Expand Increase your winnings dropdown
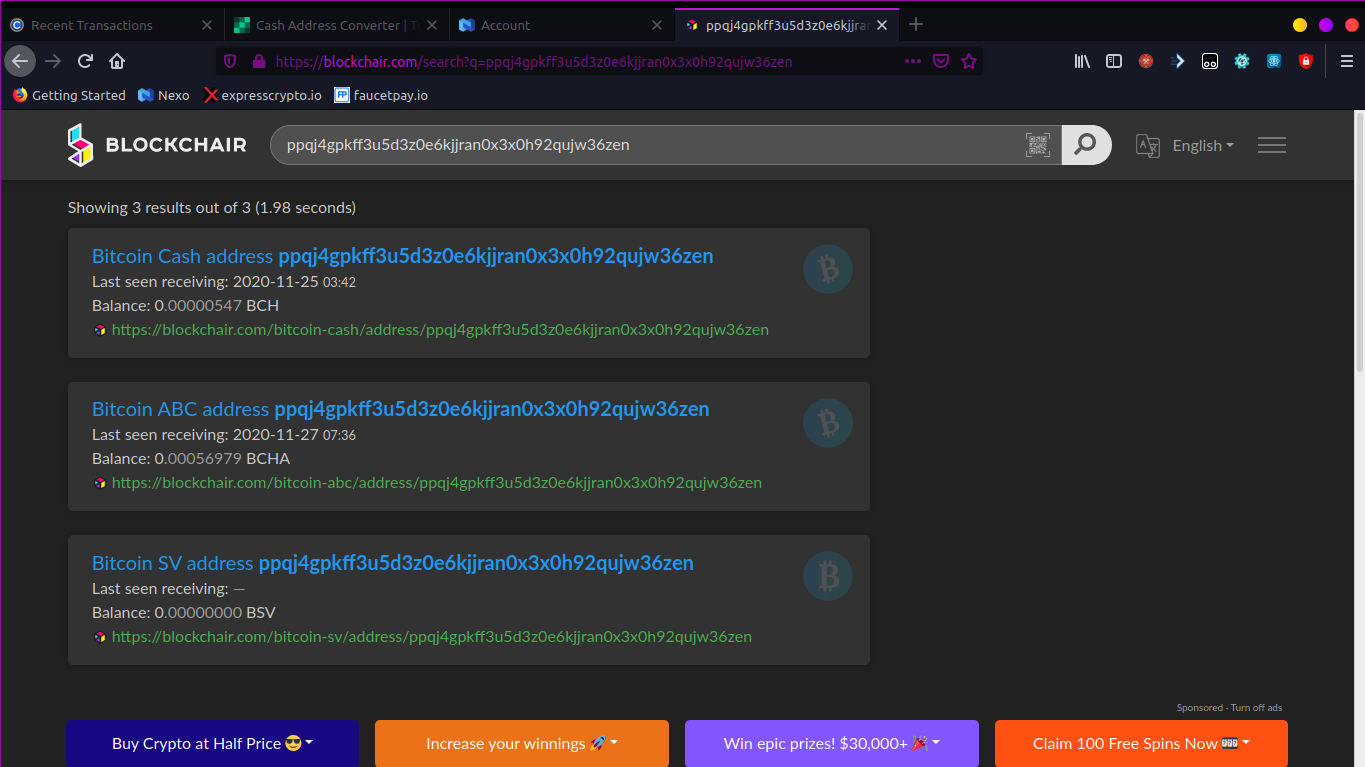 522,743
